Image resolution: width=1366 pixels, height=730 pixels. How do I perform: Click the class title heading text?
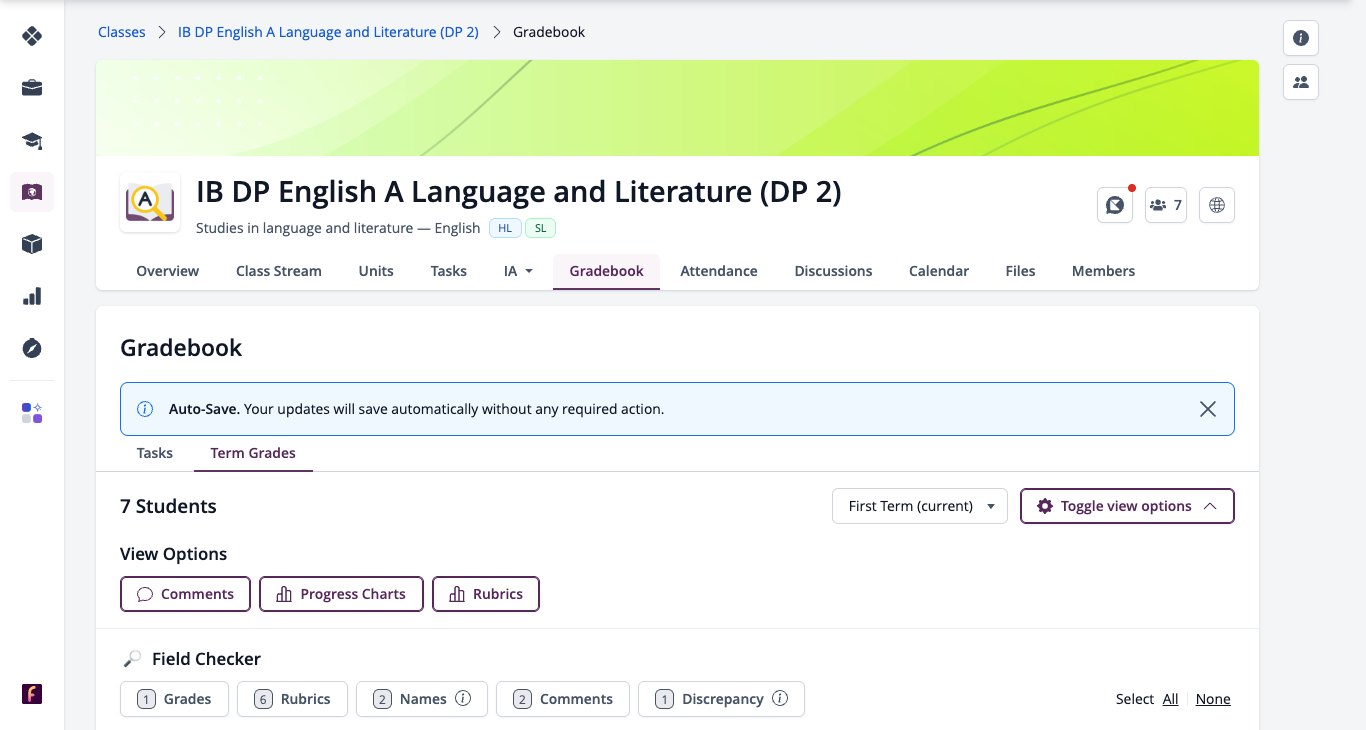point(518,191)
